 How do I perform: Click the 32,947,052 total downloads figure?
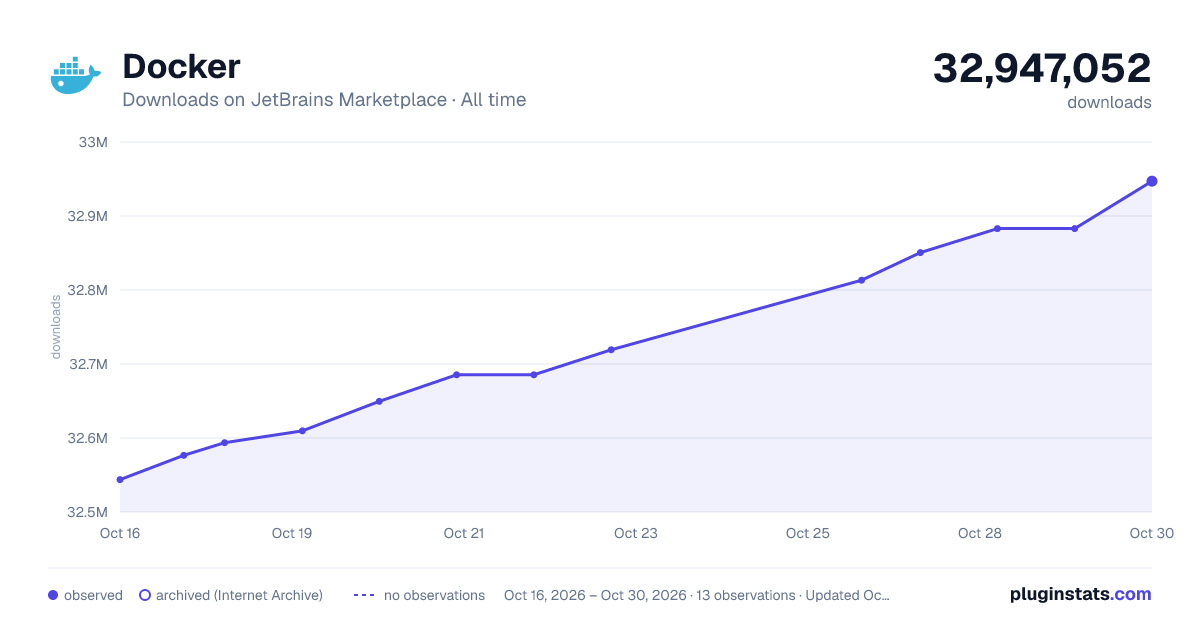[1042, 68]
